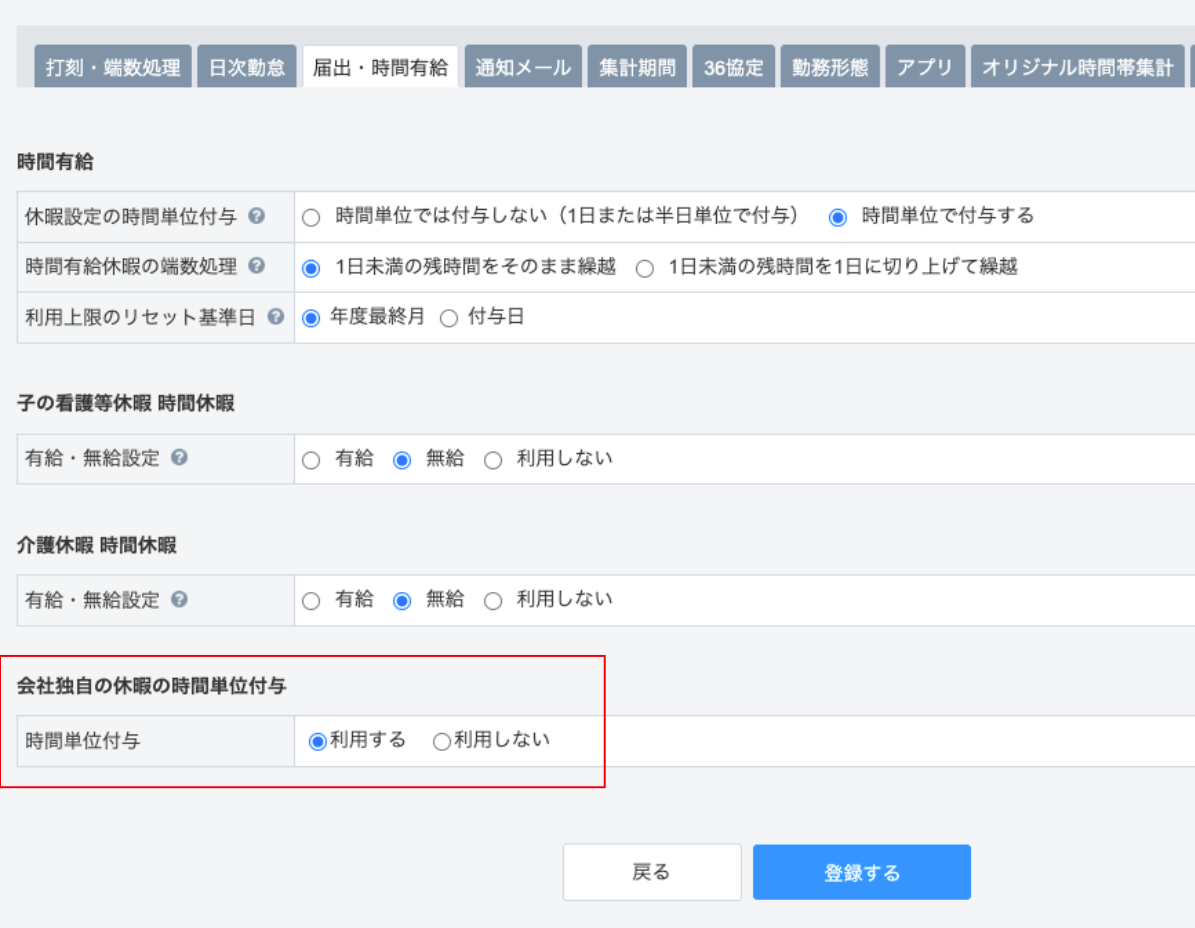Open the 通知メール tab

click(x=523, y=68)
